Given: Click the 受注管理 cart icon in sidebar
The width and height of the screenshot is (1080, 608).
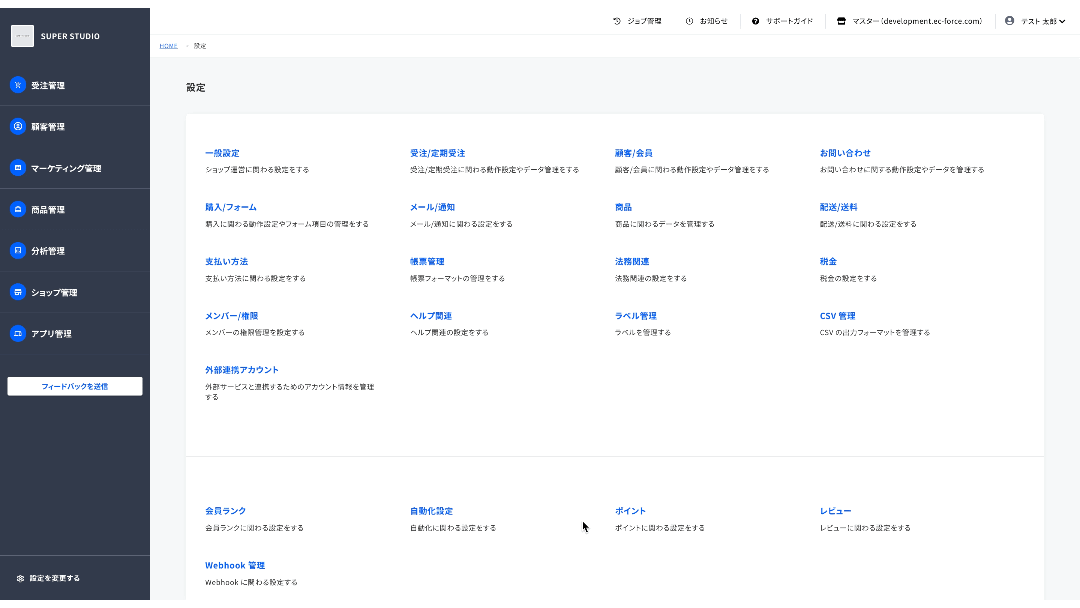Looking at the screenshot, I should 18,85.
